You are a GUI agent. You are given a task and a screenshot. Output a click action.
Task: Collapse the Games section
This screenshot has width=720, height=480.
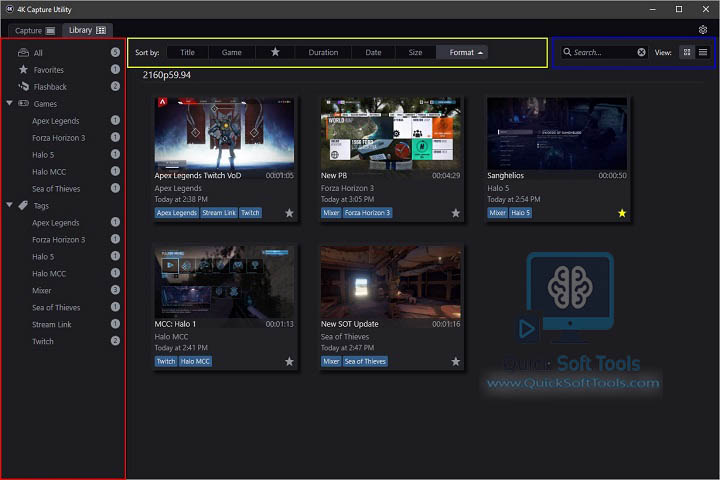pyautogui.click(x=9, y=103)
